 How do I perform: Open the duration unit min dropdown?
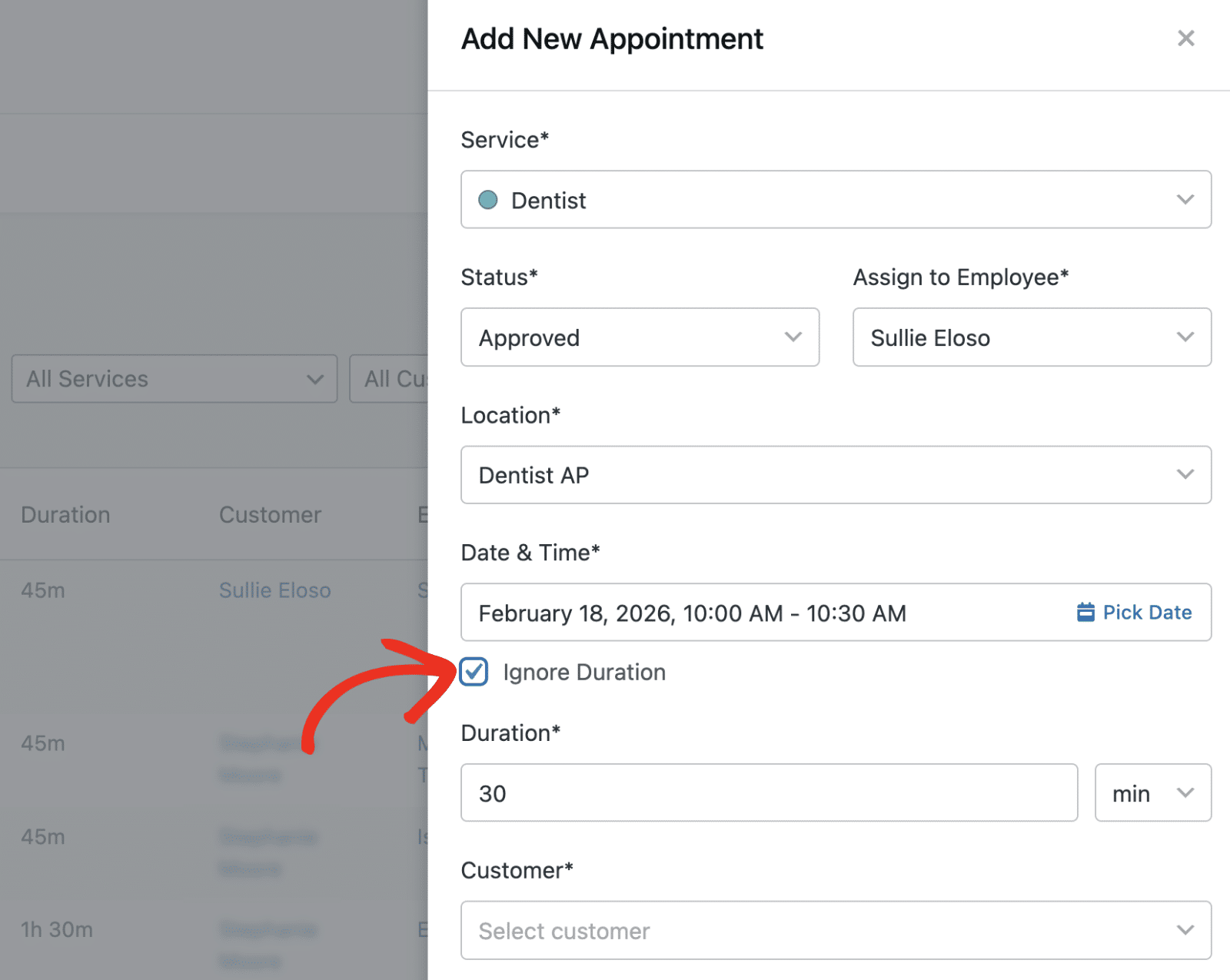1152,792
